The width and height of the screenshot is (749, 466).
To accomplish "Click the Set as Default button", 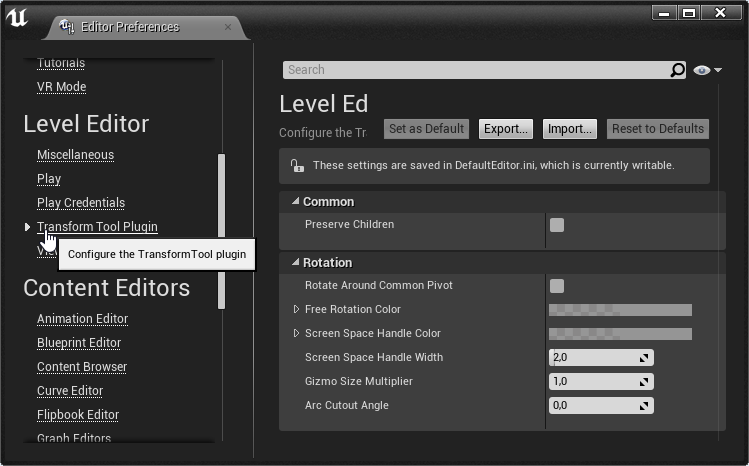I will (426, 129).
